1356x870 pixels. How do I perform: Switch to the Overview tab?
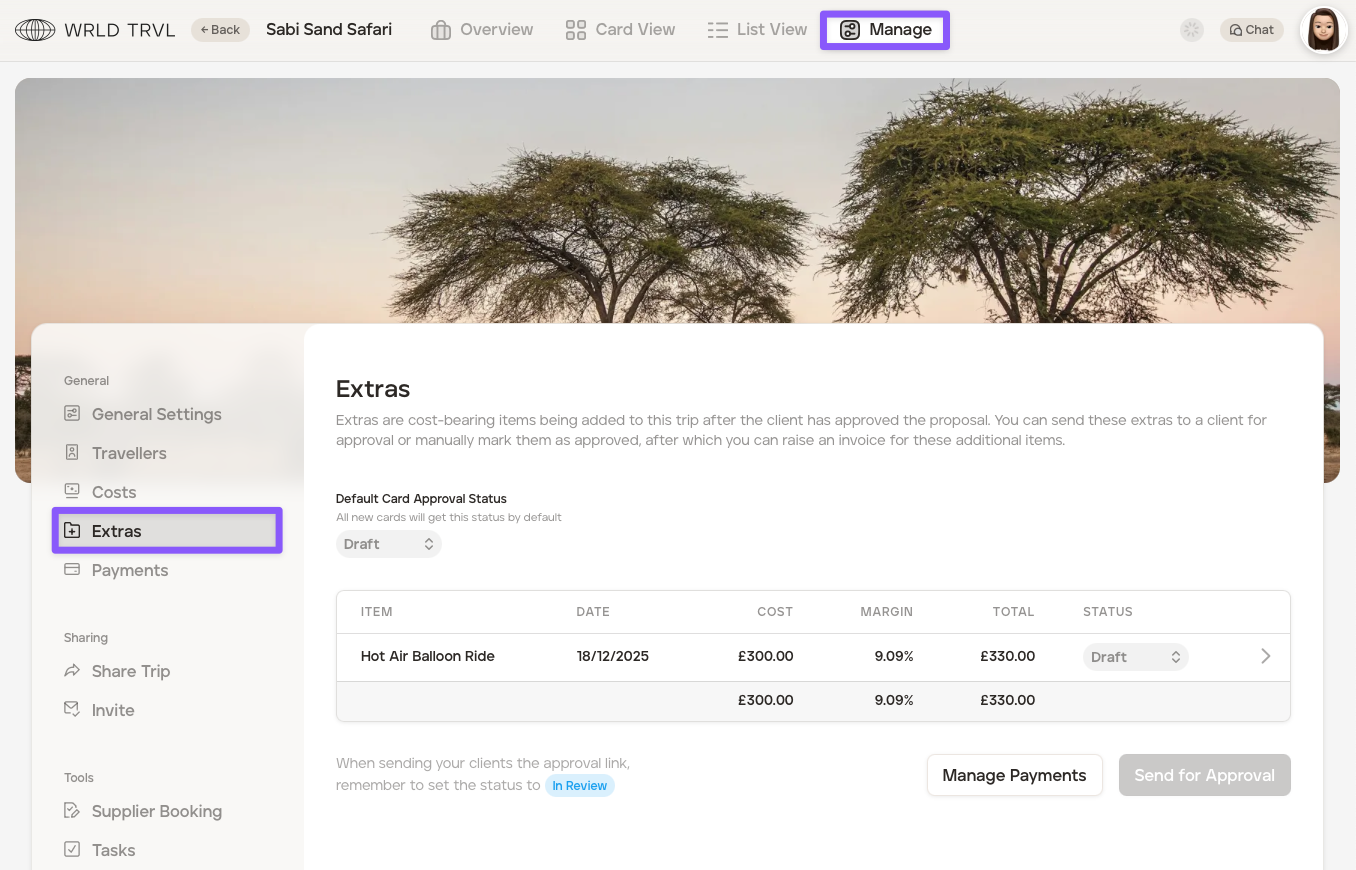click(x=482, y=30)
